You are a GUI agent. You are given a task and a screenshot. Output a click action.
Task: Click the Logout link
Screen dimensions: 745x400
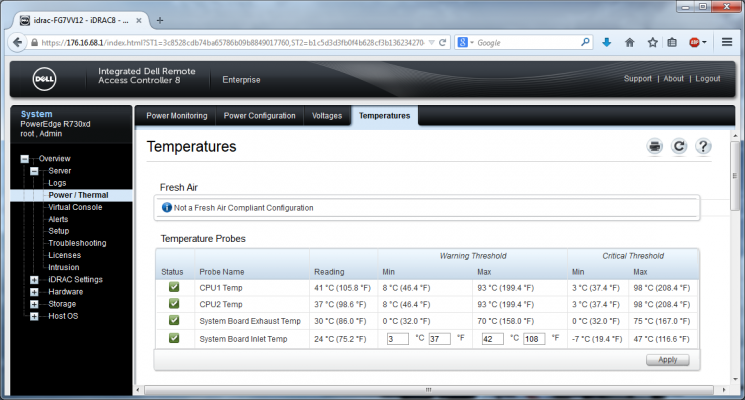(x=707, y=79)
